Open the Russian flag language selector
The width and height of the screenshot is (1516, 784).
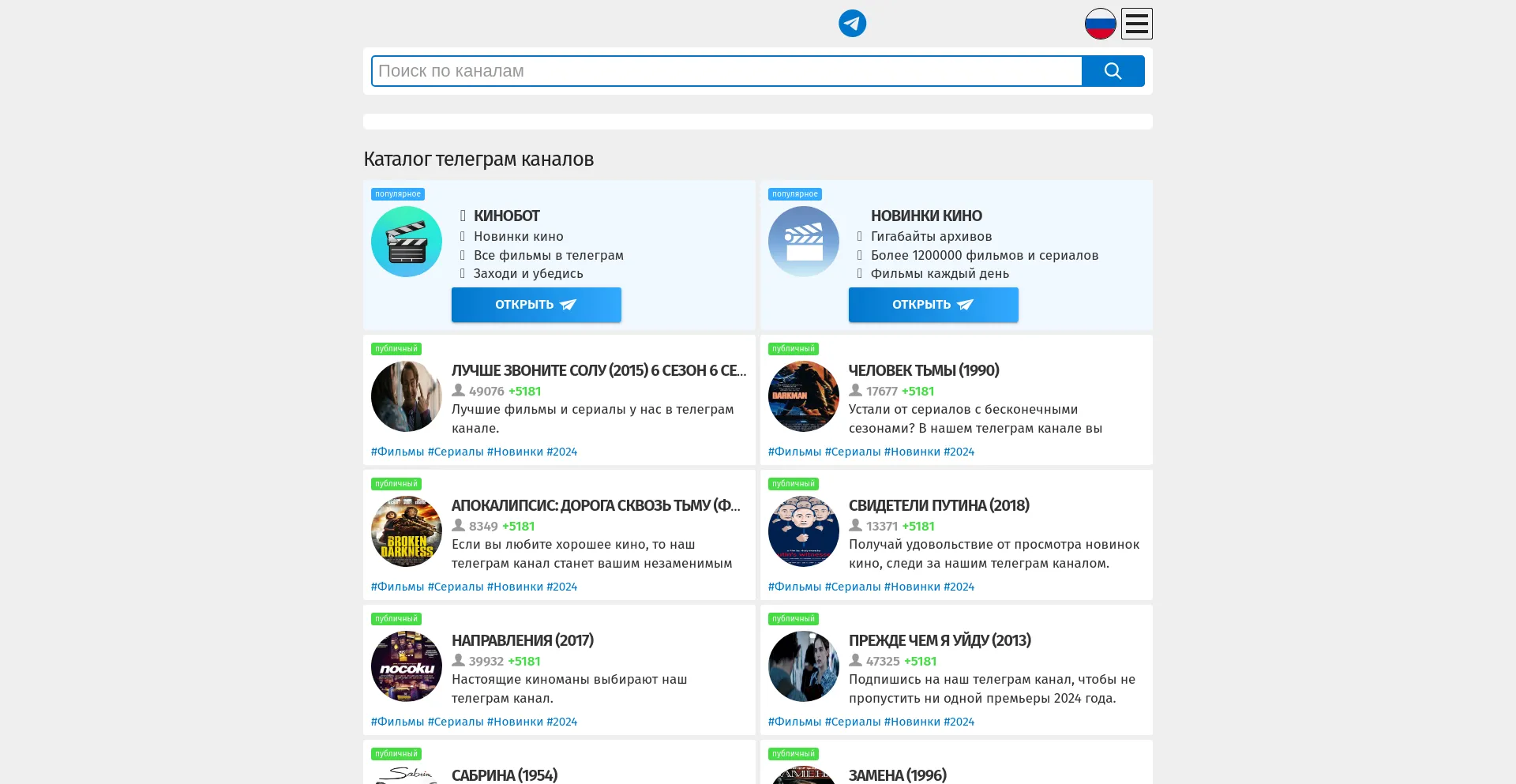[1100, 24]
